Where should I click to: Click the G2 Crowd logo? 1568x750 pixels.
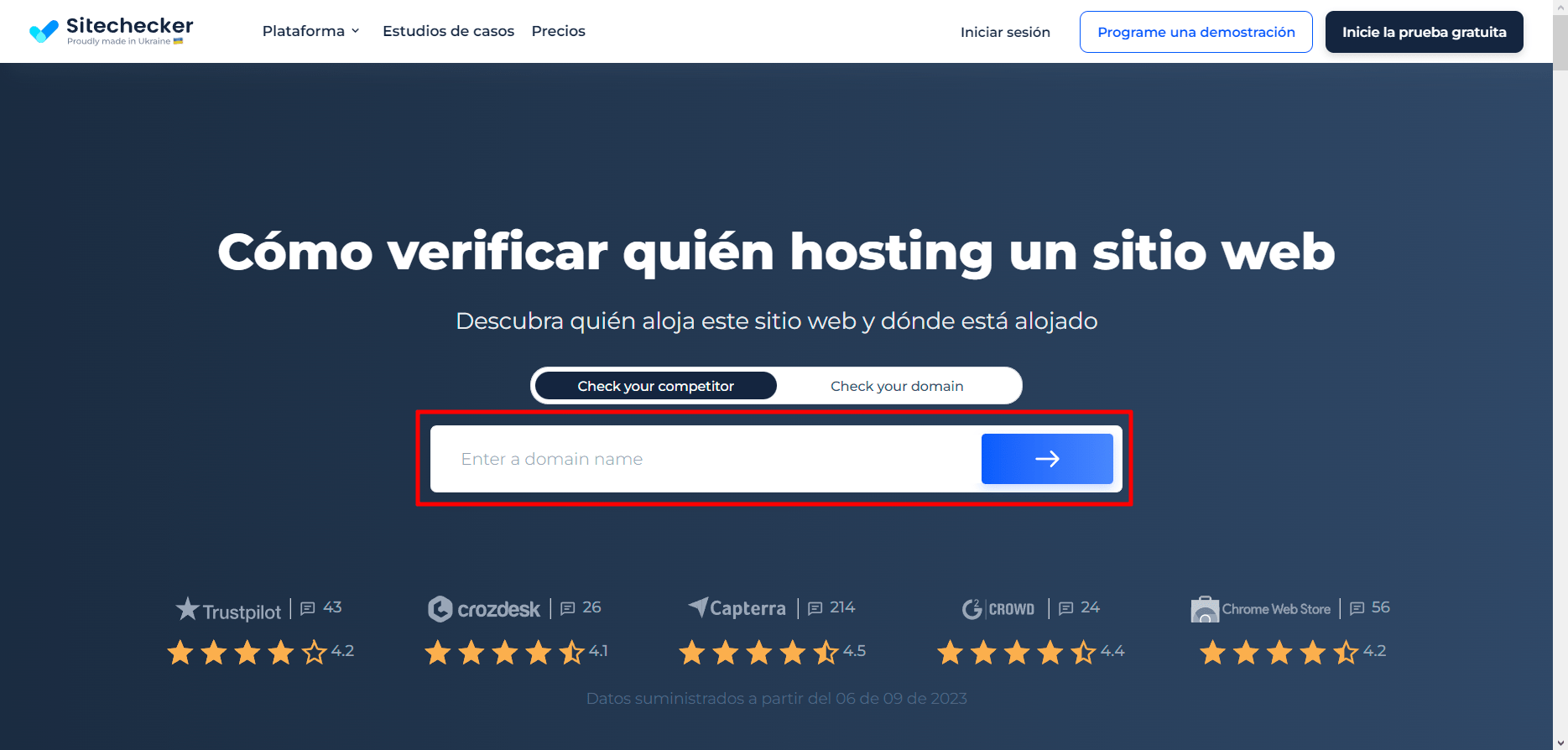(998, 609)
